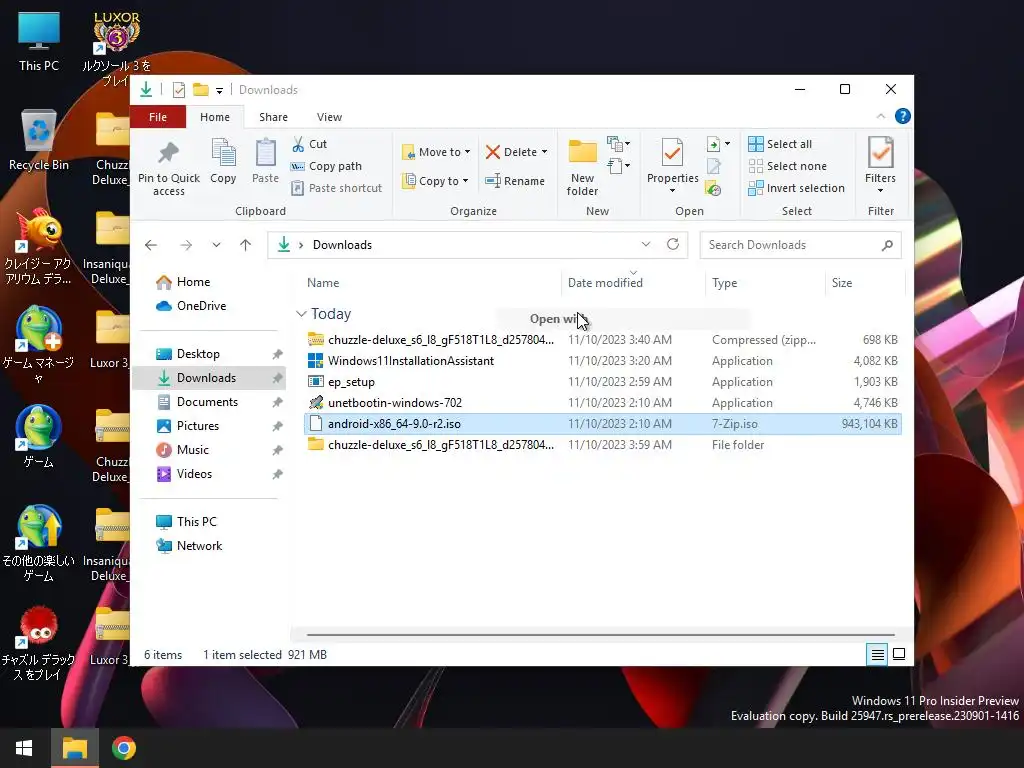Click the History icon in Open group
The image size is (1024, 768).
point(714,189)
